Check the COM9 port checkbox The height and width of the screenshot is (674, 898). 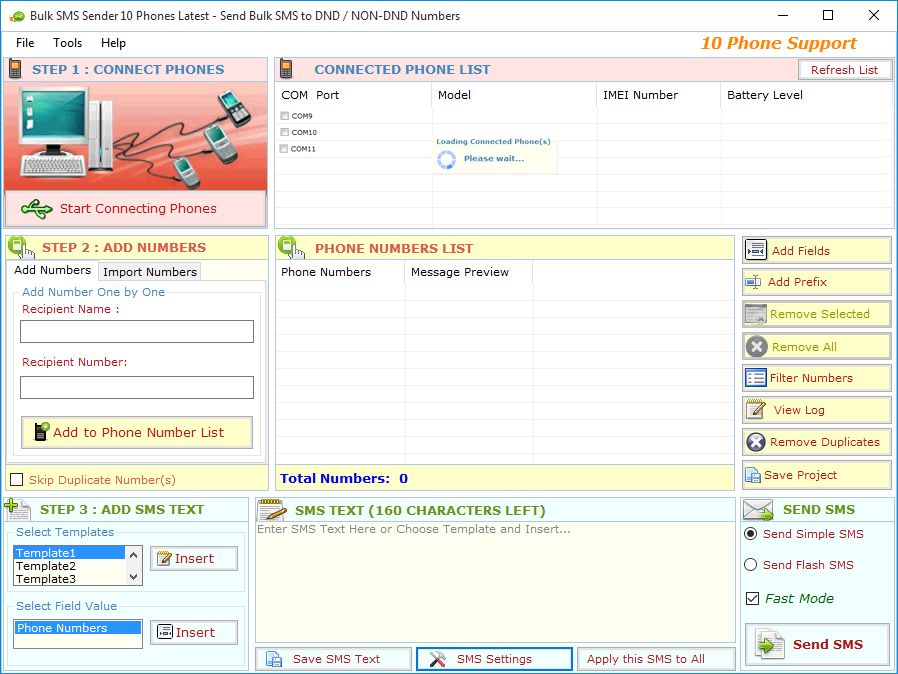coord(285,116)
